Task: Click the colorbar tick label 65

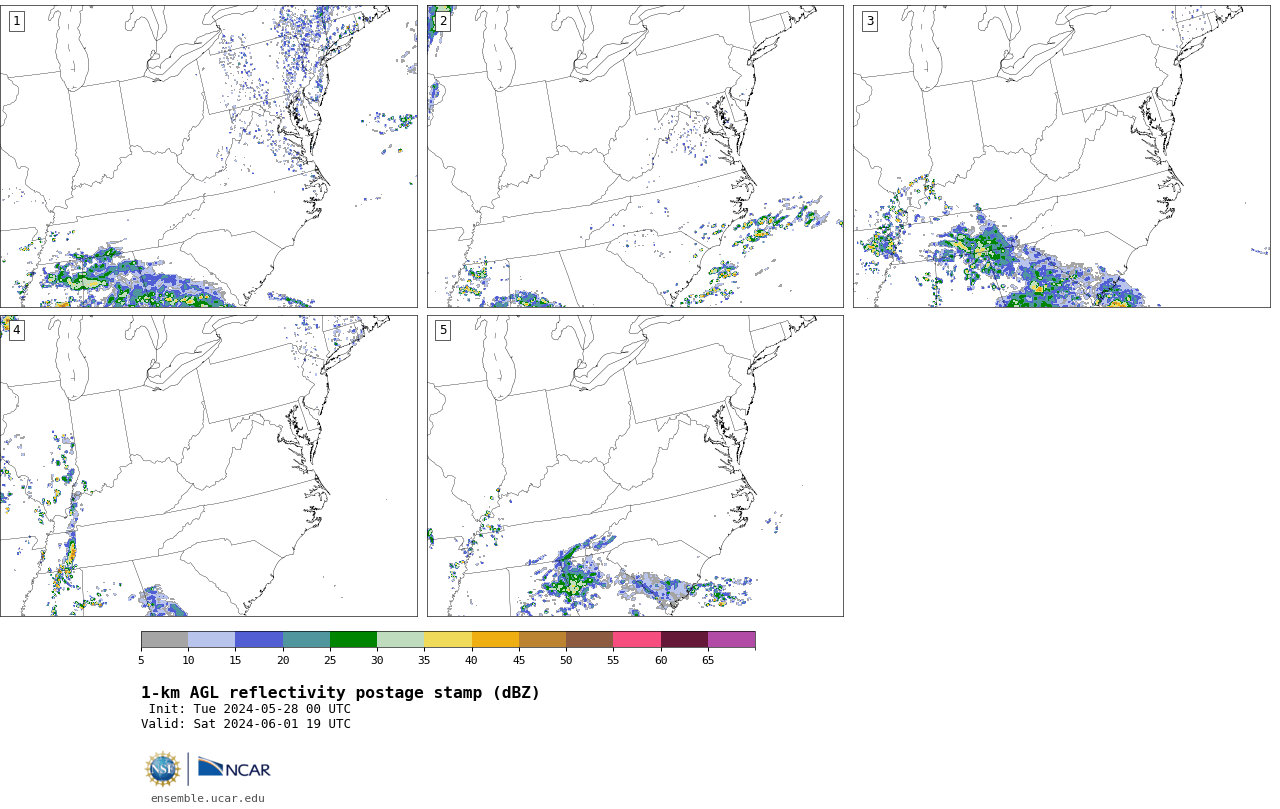Action: (x=708, y=660)
